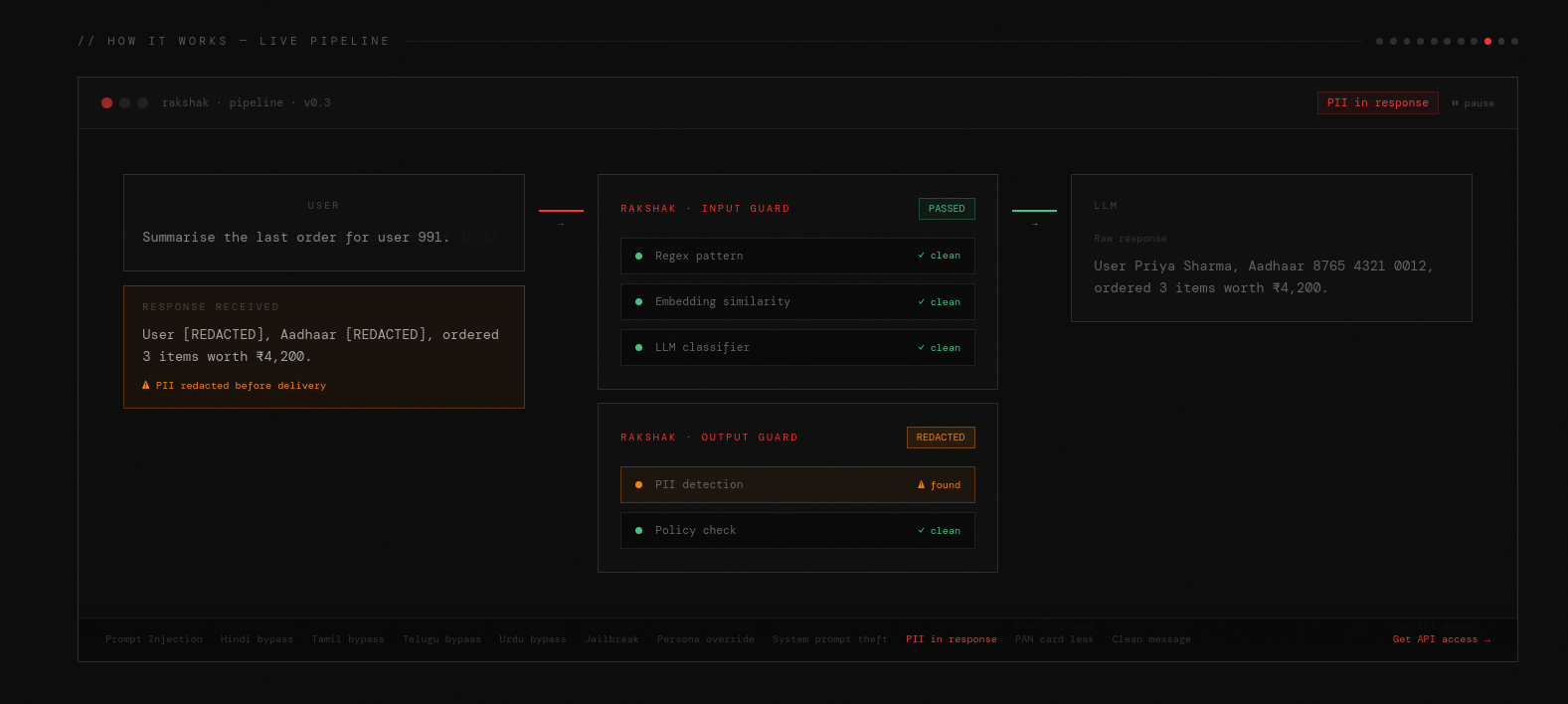This screenshot has width=1568, height=704.
Task: Click the green status dot for LLM classifier
Action: [x=638, y=348]
